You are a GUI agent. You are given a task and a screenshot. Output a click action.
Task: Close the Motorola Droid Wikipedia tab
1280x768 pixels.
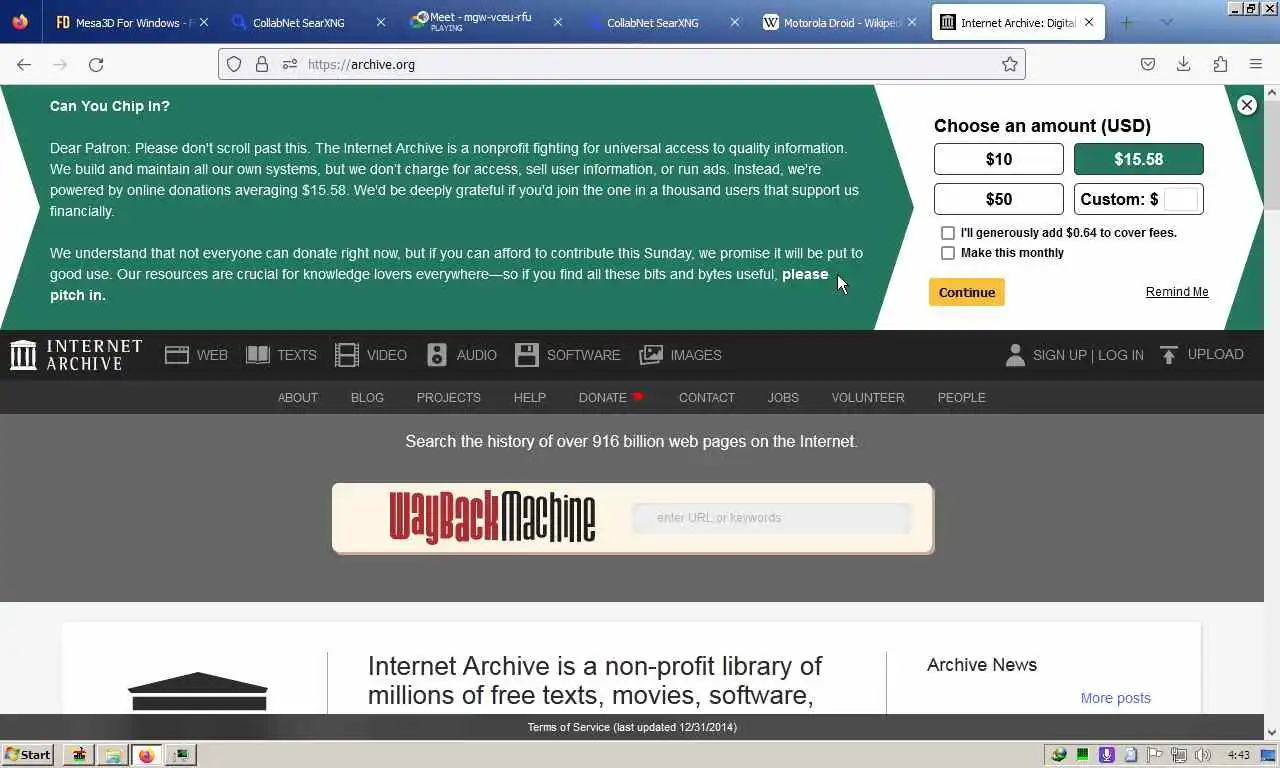coord(911,22)
